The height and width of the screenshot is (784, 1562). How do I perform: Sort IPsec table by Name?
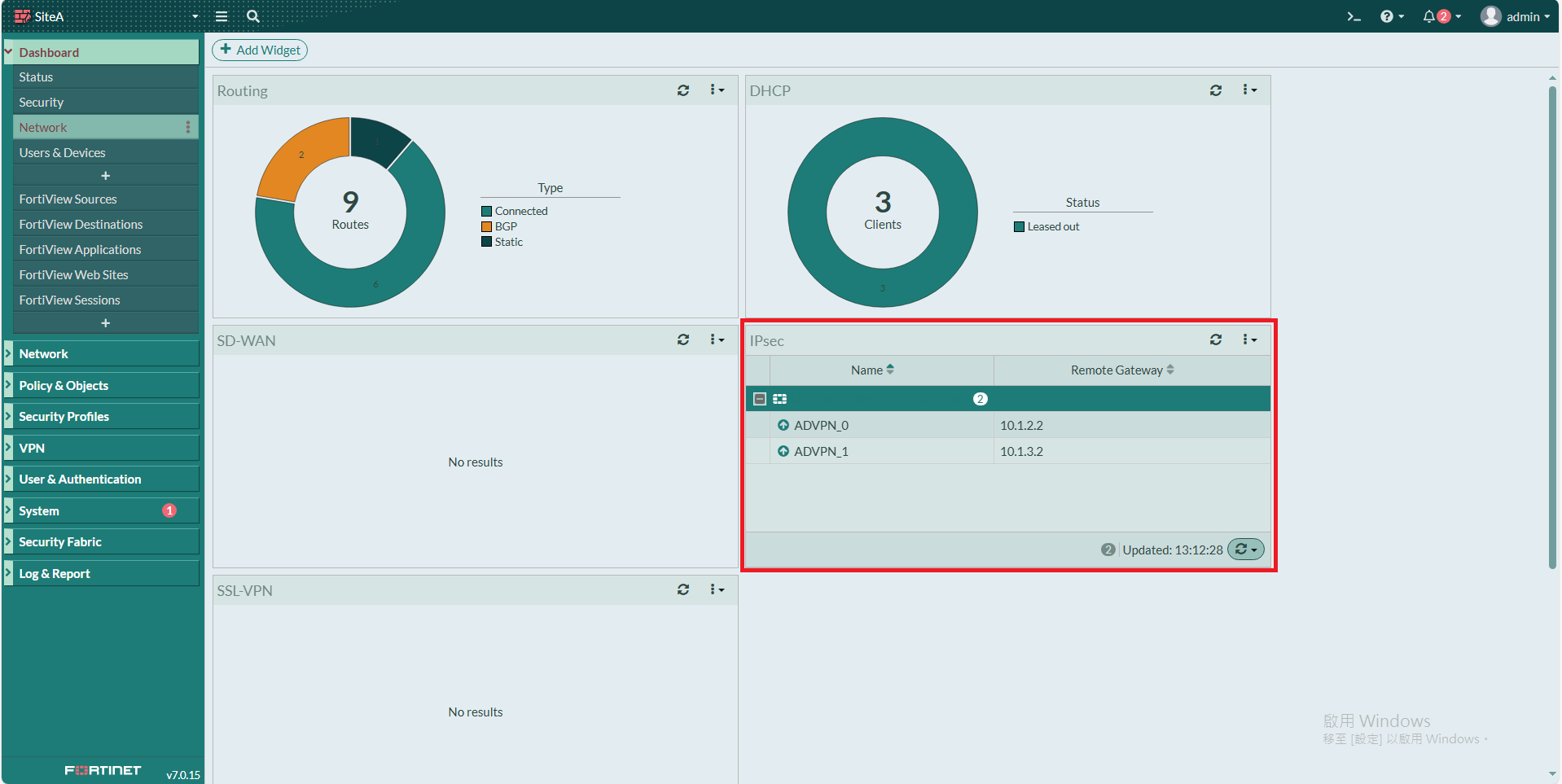point(872,370)
